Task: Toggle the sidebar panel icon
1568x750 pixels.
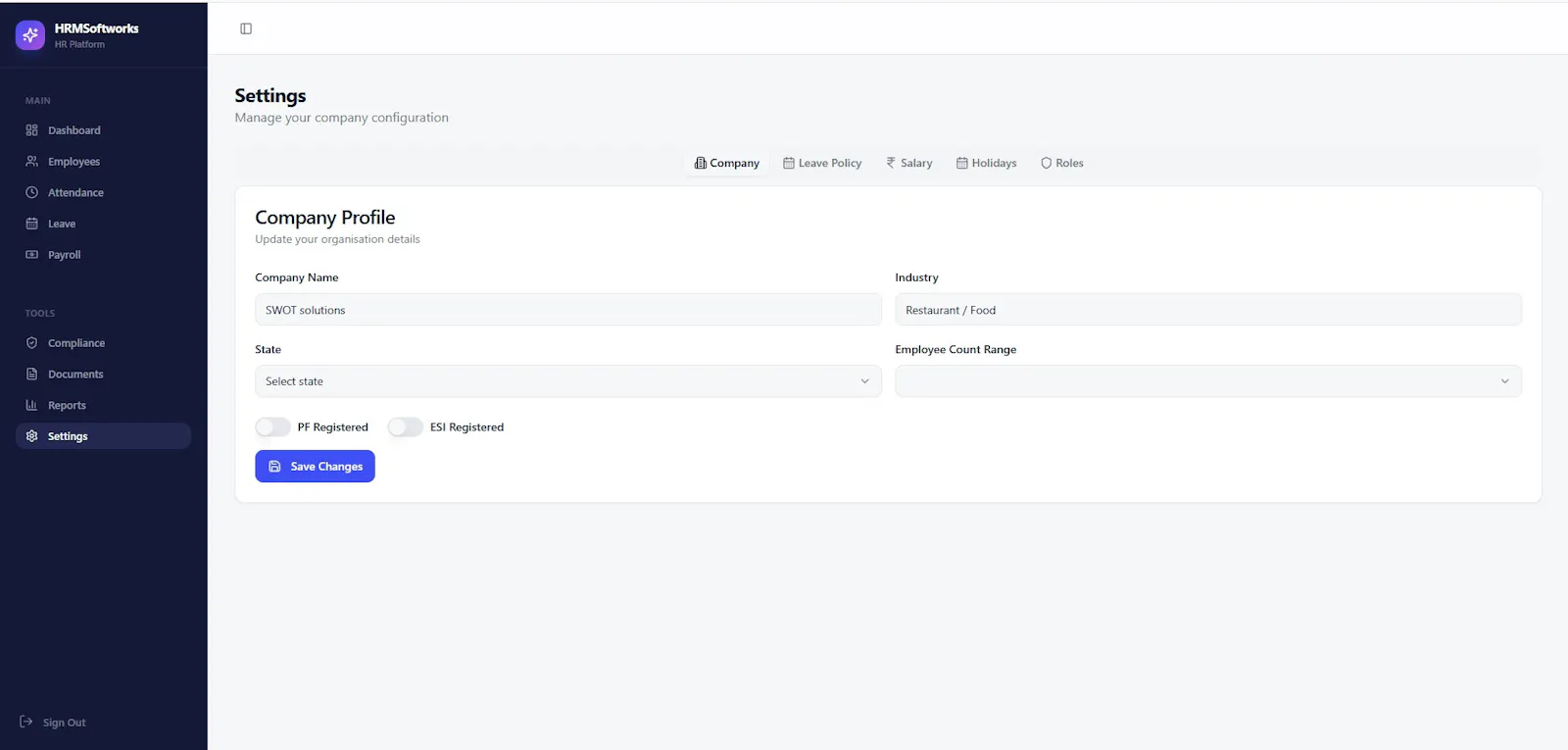Action: 246,28
